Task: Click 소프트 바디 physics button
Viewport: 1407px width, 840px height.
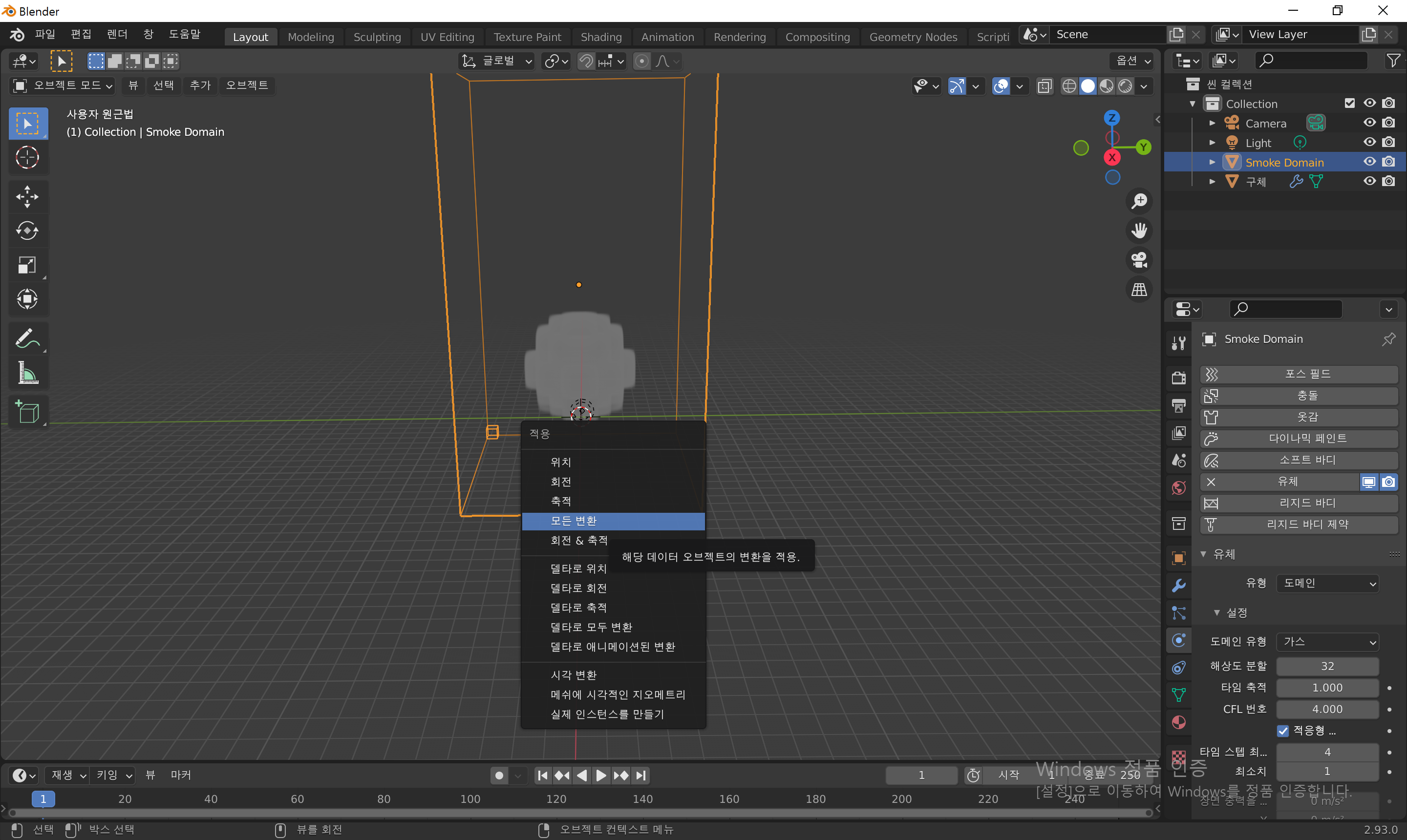Action: (1299, 460)
